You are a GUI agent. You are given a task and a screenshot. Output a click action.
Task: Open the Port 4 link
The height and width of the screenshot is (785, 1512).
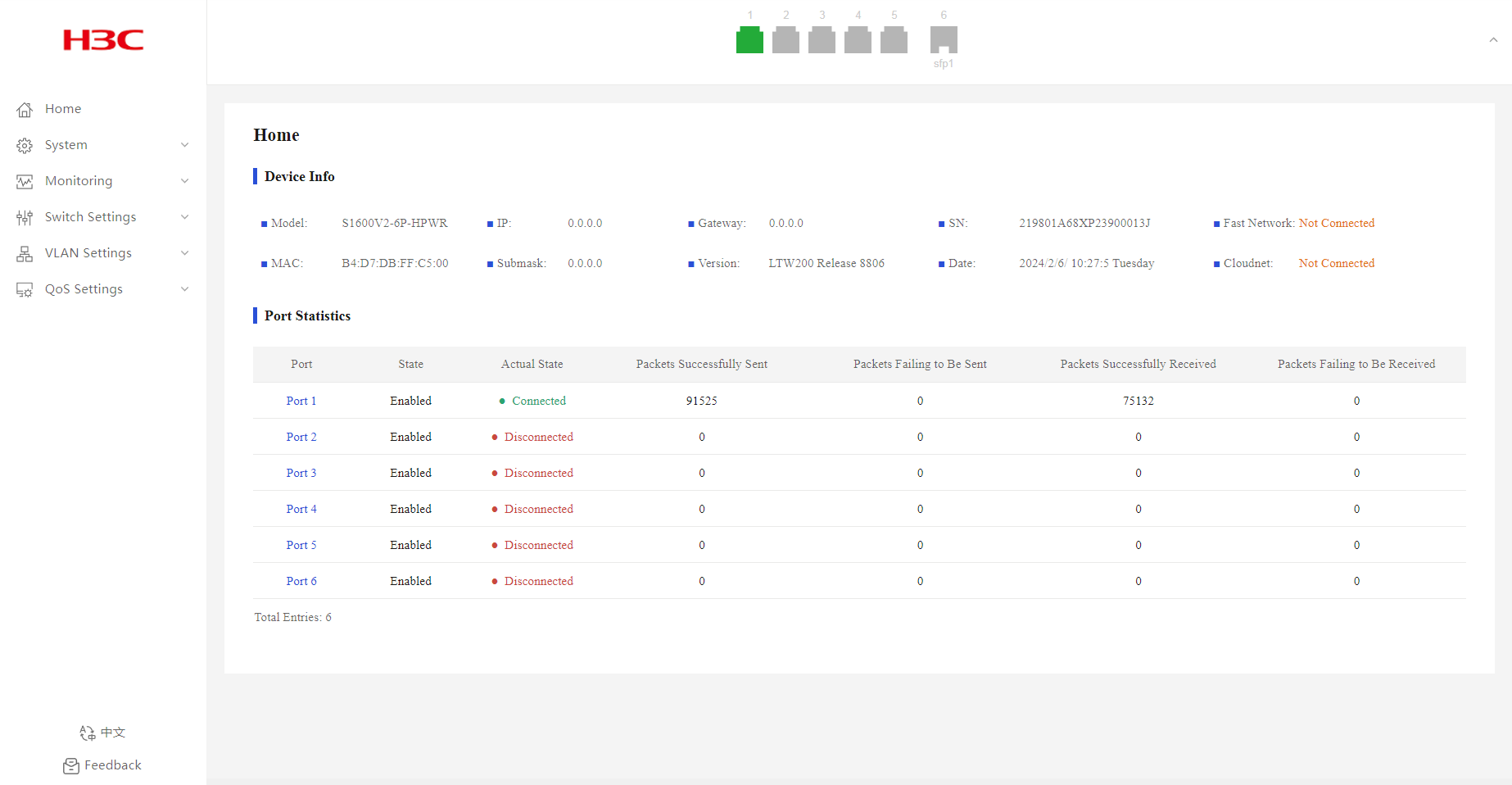(301, 509)
